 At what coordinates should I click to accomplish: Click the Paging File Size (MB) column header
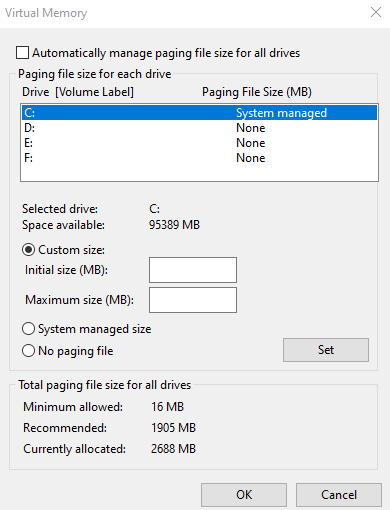257,92
